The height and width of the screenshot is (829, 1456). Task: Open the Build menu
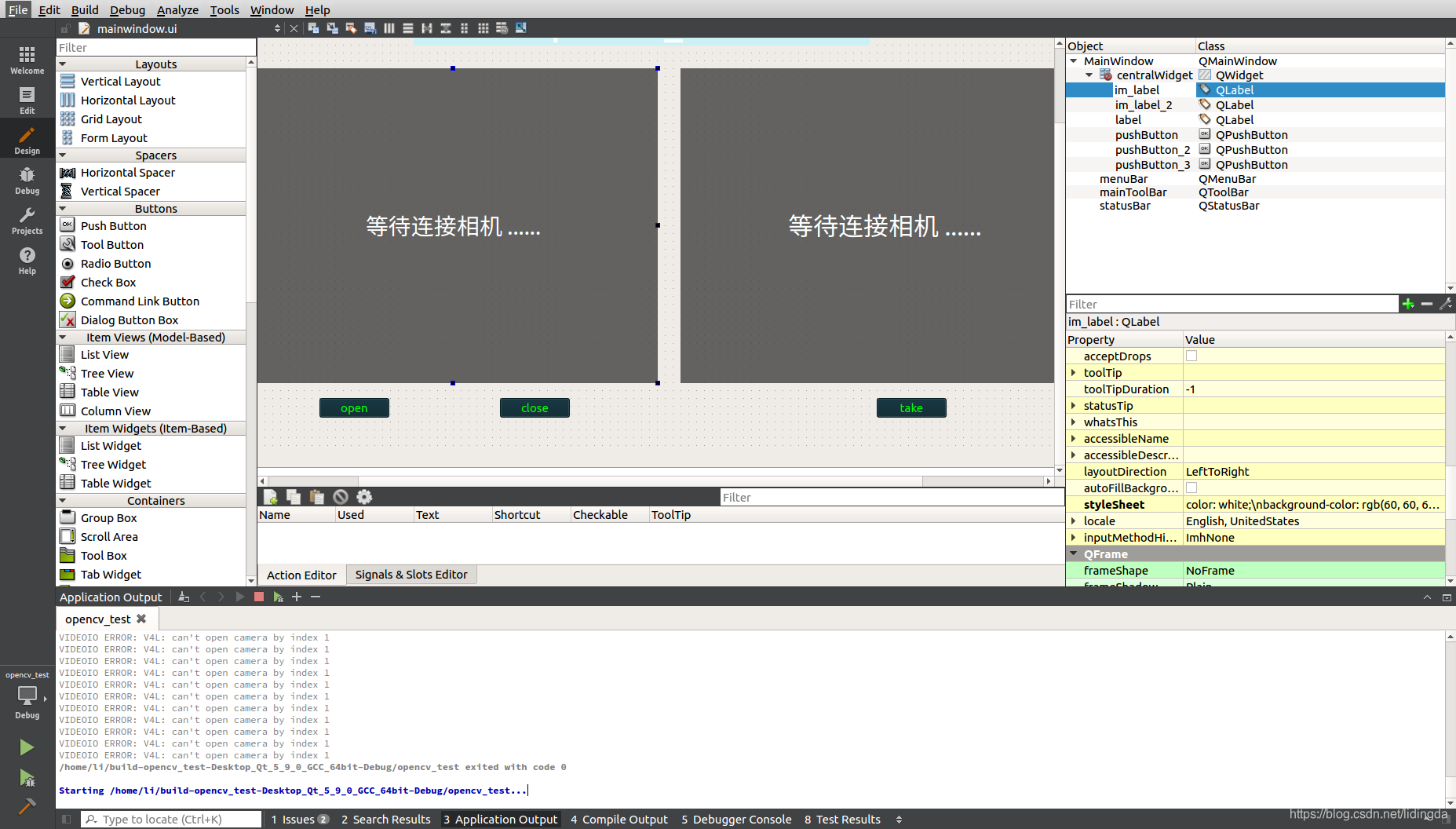(84, 9)
